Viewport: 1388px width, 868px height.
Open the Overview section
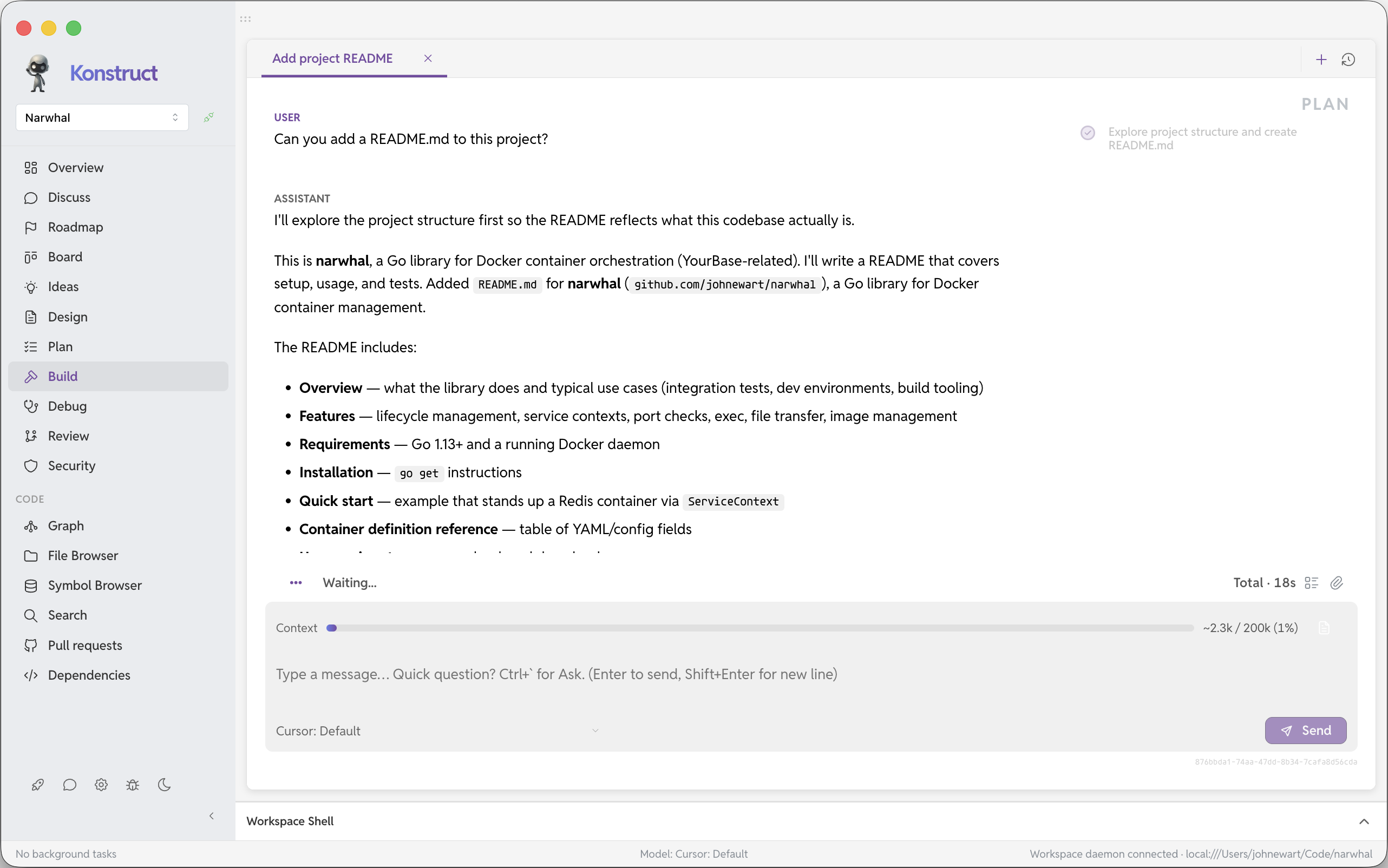click(119, 168)
